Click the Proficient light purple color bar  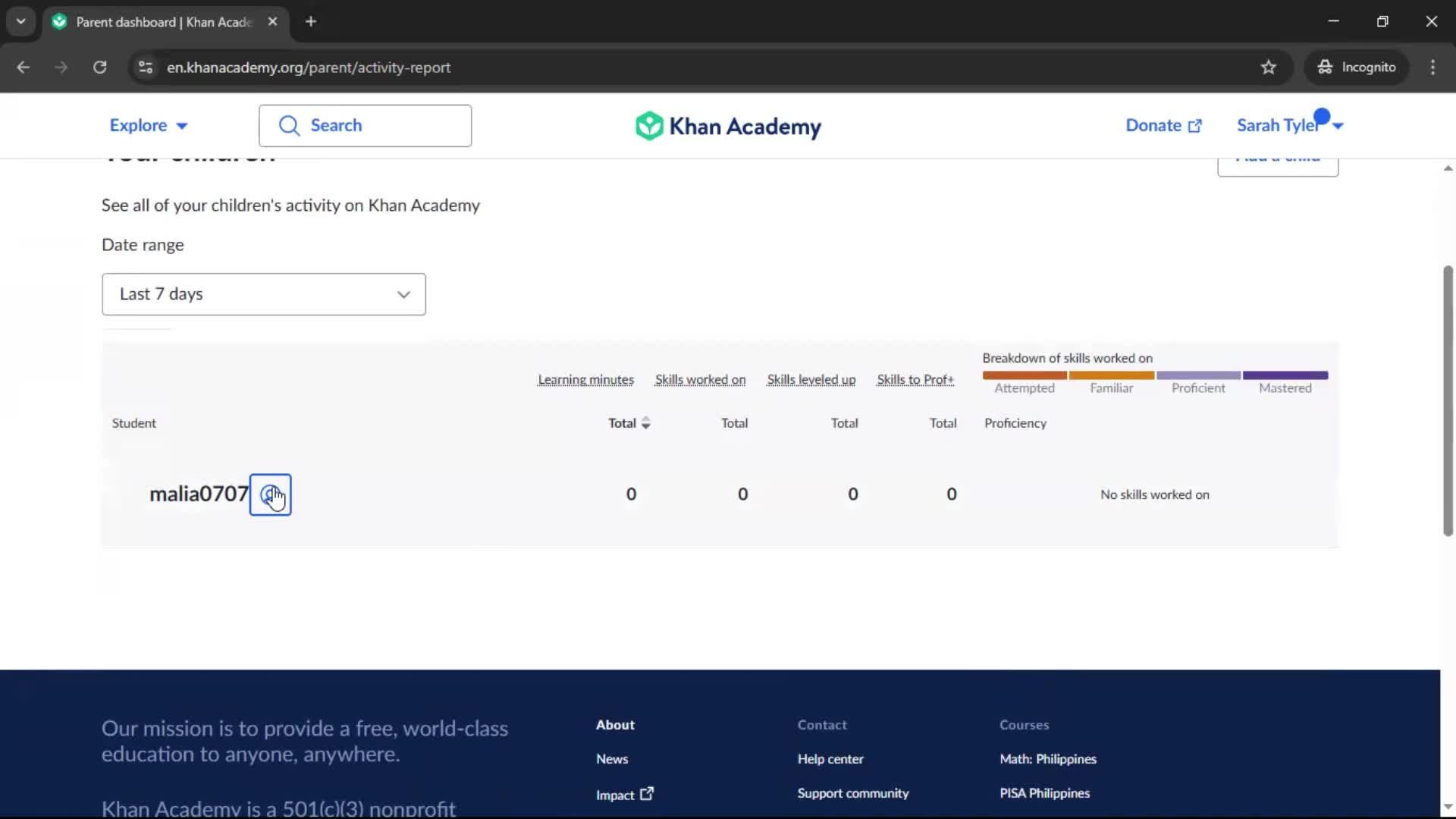click(x=1198, y=375)
